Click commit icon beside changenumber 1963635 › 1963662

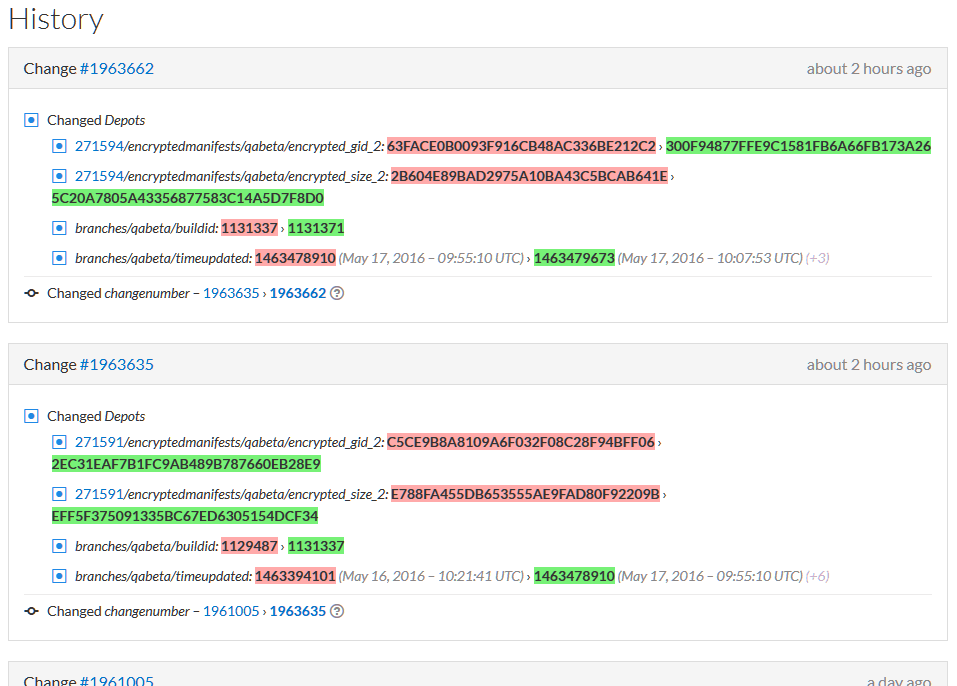point(31,294)
